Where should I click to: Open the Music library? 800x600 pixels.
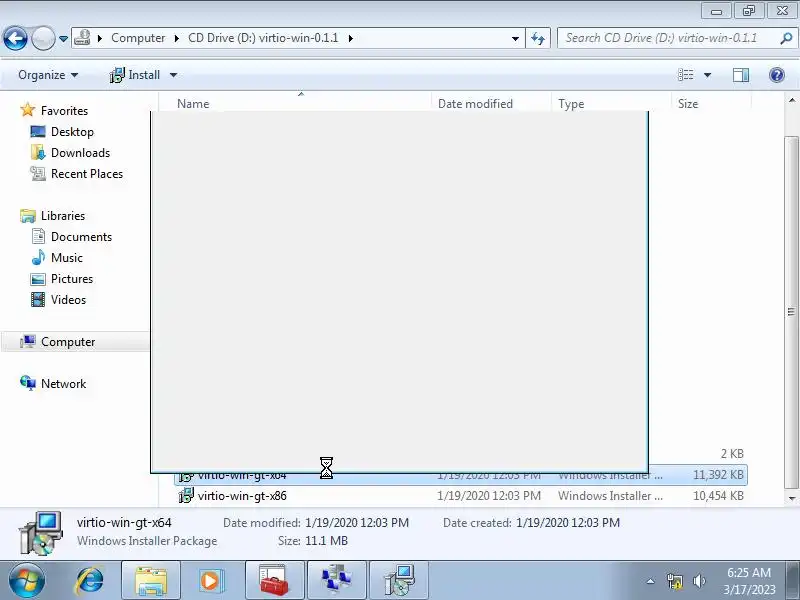pos(67,258)
